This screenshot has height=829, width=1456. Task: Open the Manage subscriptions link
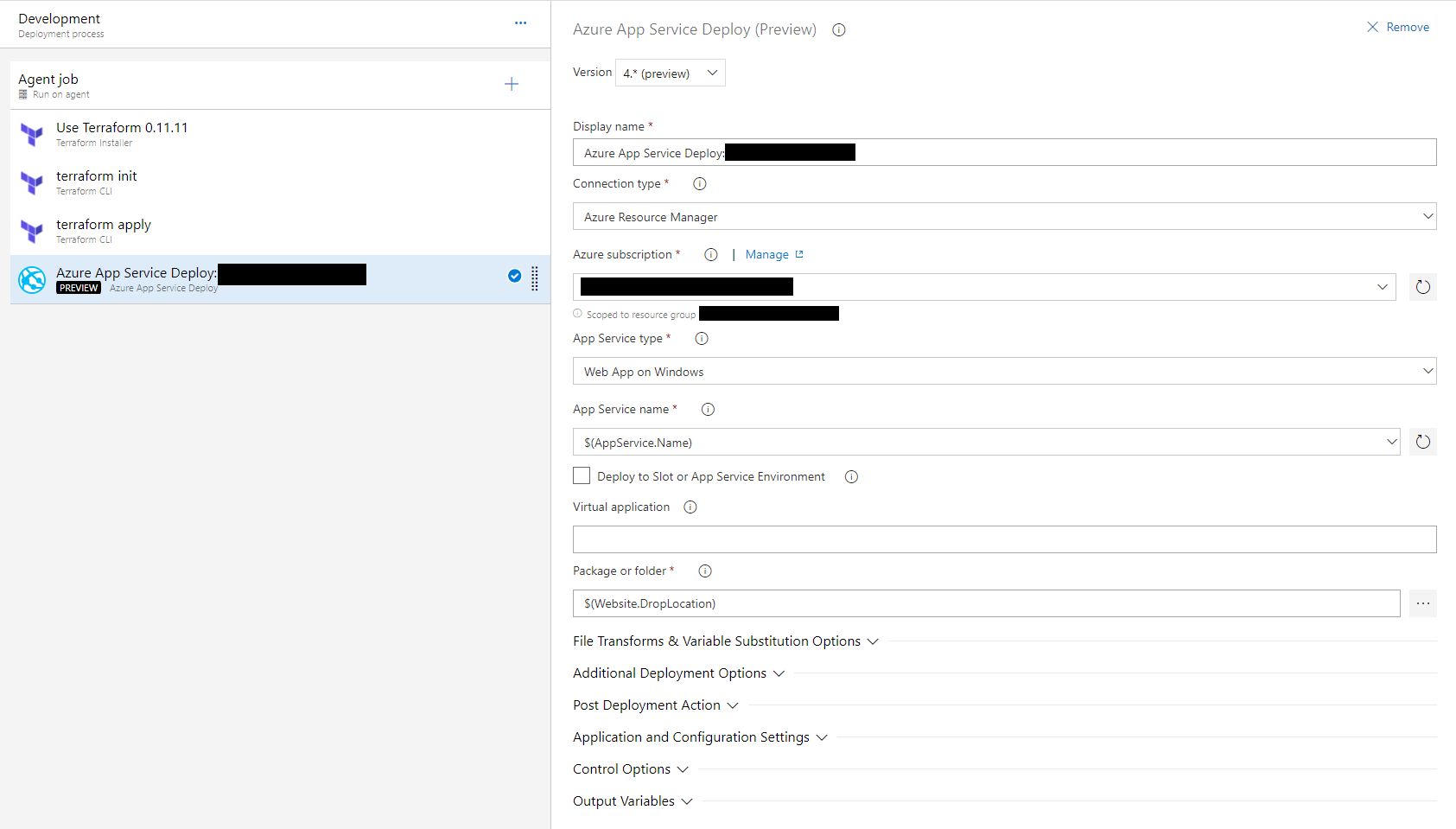(x=774, y=255)
